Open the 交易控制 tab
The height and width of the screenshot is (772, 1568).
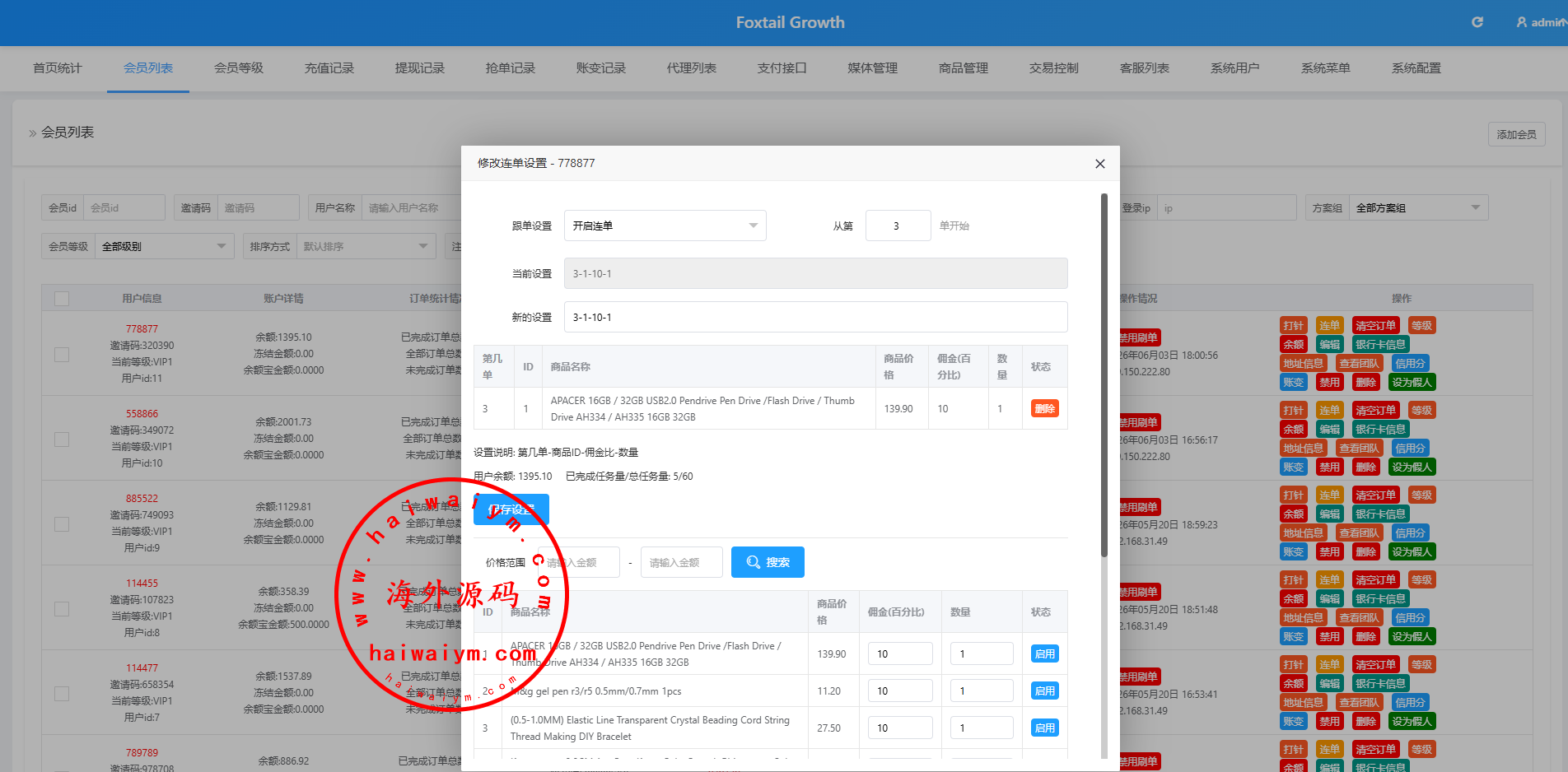click(1054, 68)
